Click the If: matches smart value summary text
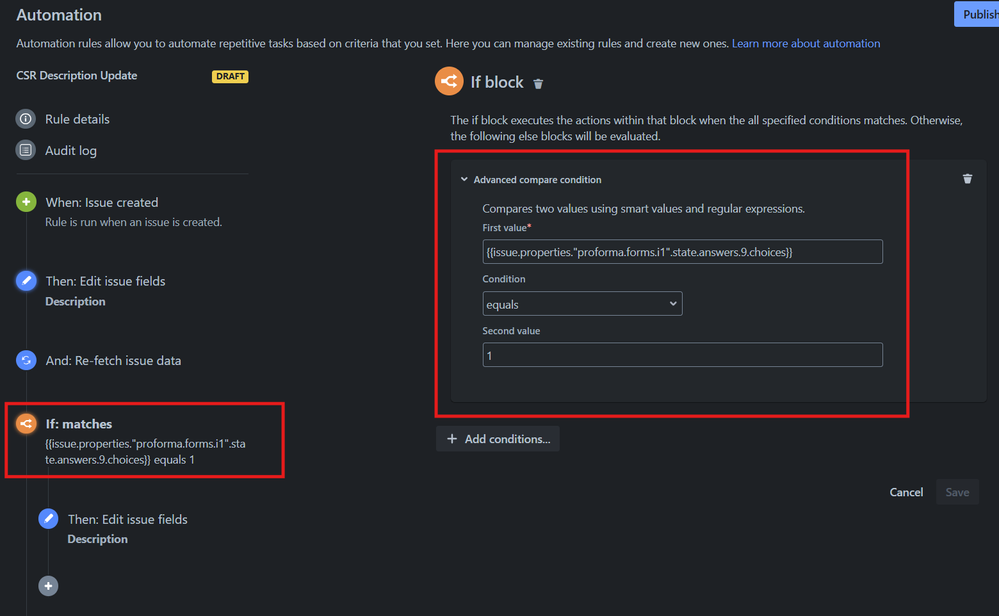Image resolution: width=999 pixels, height=616 pixels. [x=145, y=452]
